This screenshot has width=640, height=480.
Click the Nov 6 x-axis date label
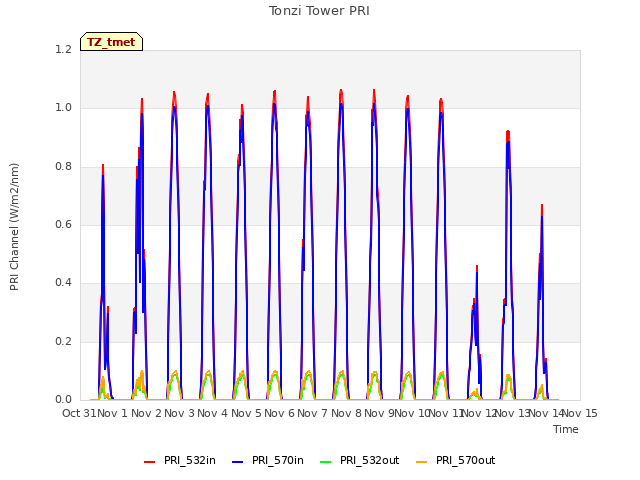pyautogui.click(x=279, y=413)
